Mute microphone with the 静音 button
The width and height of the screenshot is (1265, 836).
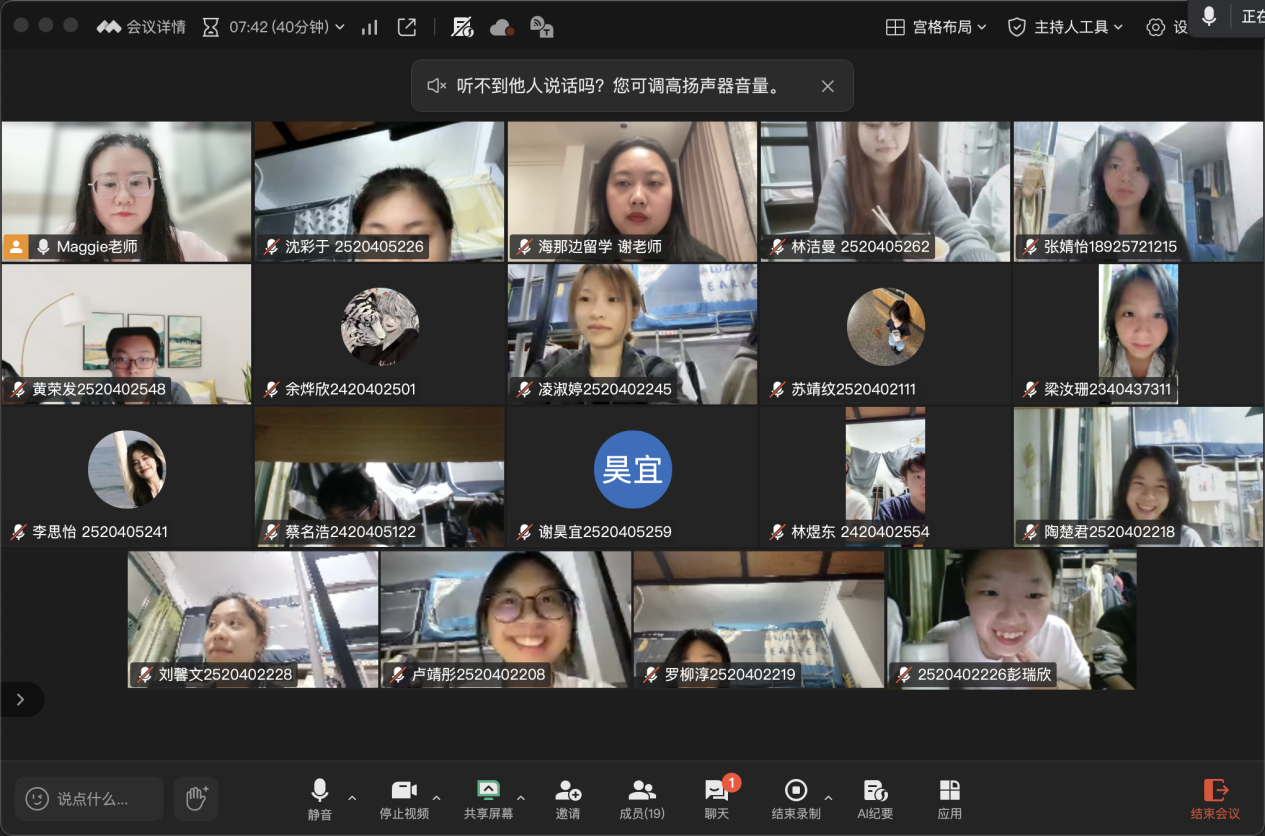click(320, 799)
